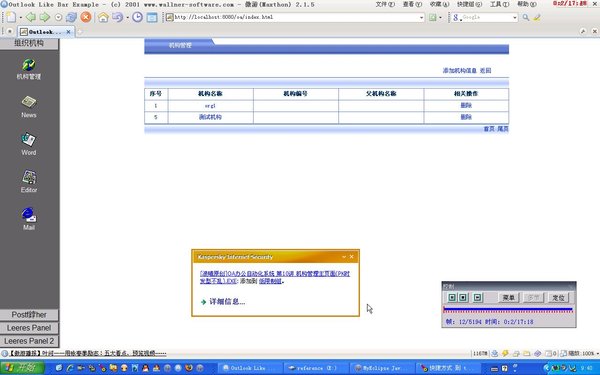Click the 添加机构信息 link
The height and width of the screenshot is (375, 600).
pos(460,70)
